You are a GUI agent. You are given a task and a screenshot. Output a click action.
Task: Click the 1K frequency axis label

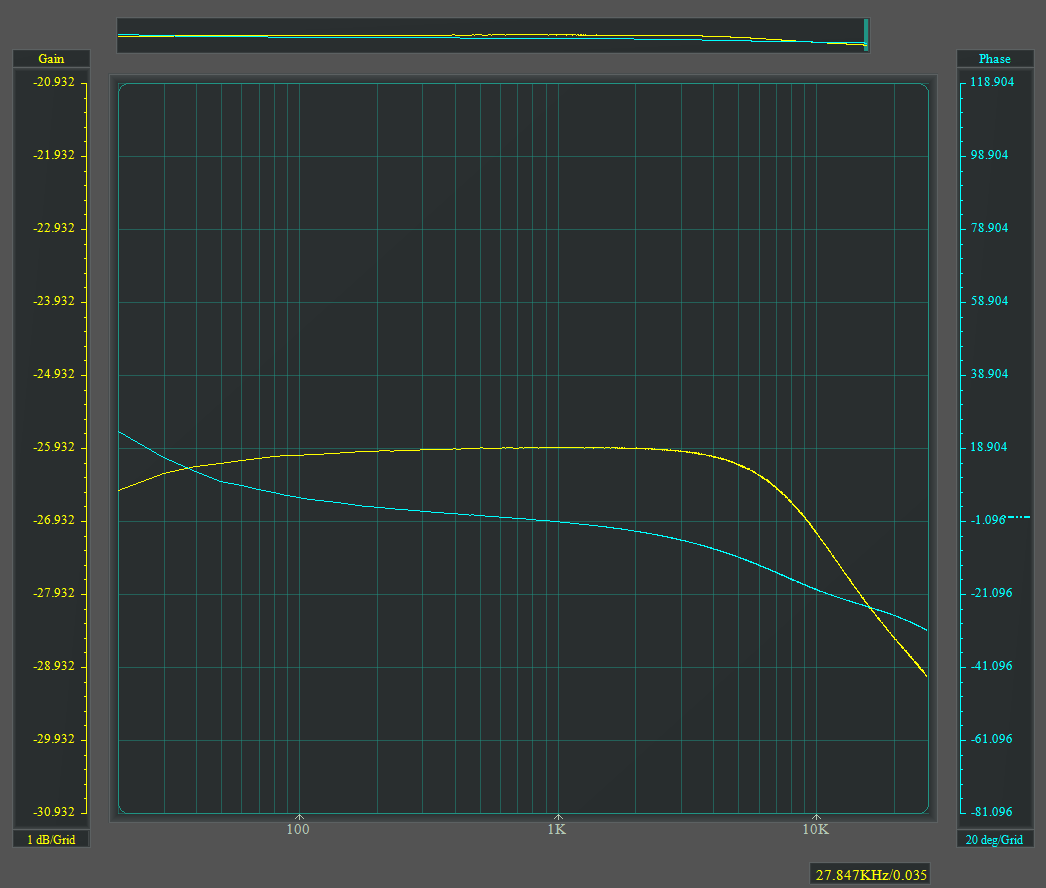pyautogui.click(x=557, y=829)
